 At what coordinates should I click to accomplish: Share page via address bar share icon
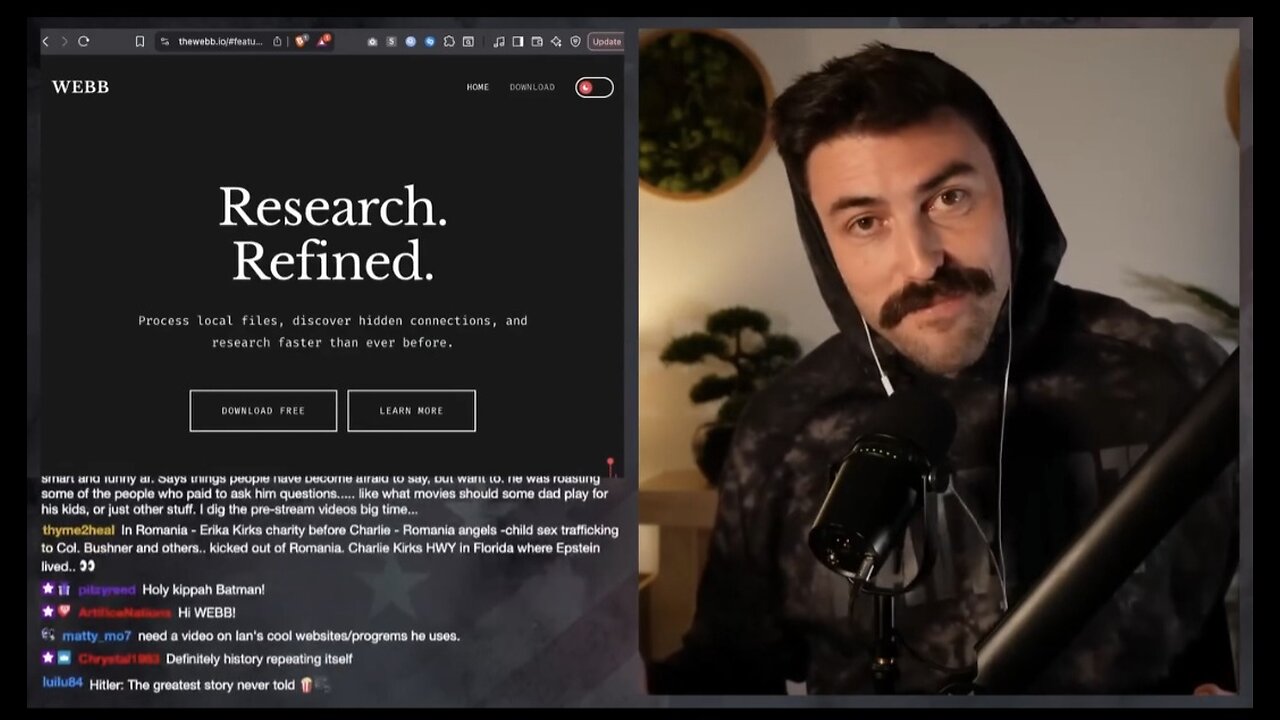coord(277,41)
